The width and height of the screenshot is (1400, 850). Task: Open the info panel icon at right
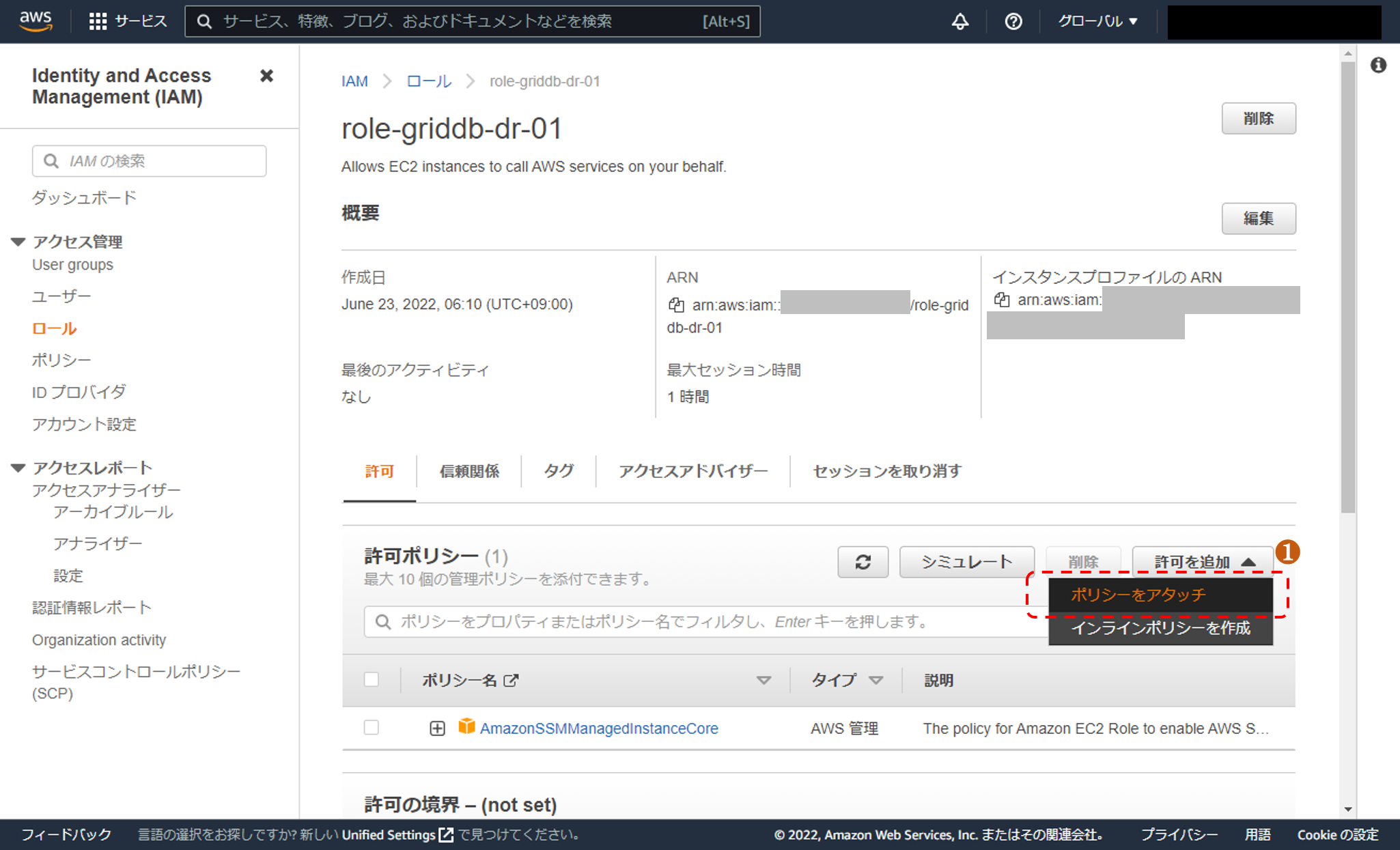pyautogui.click(x=1378, y=65)
